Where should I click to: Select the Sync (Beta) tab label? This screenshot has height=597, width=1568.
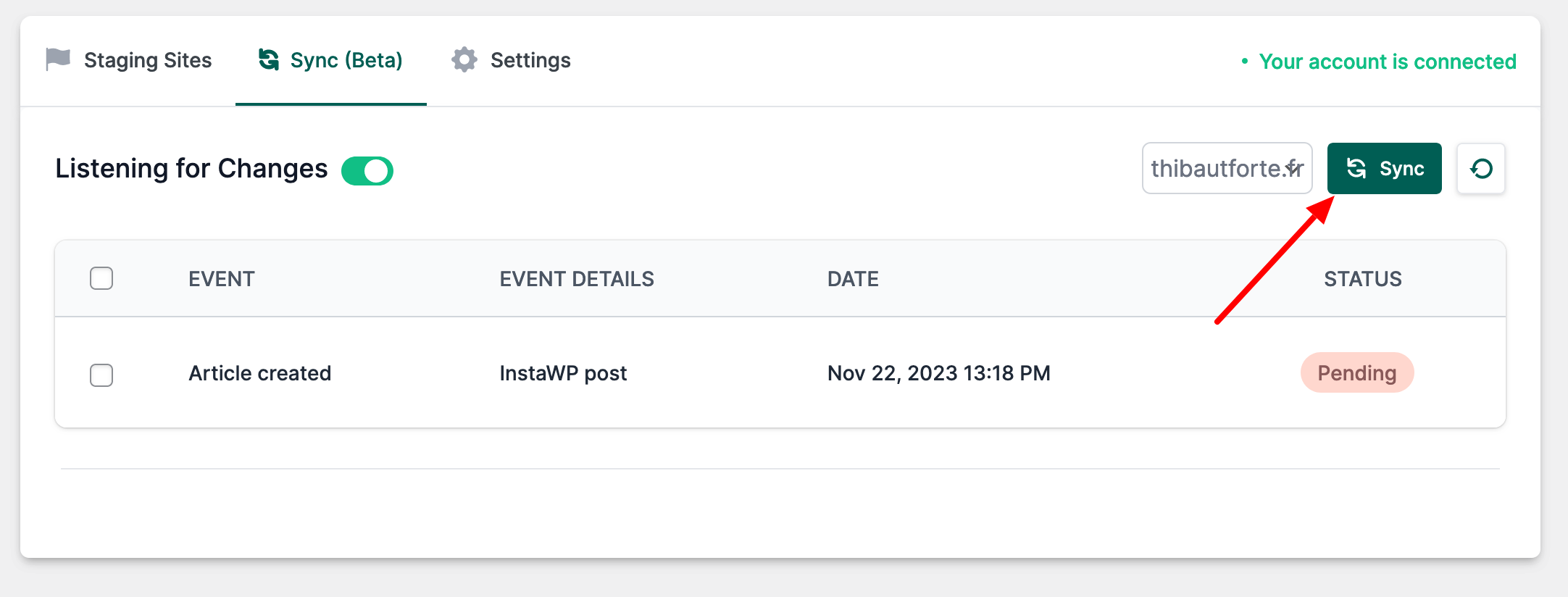[x=346, y=60]
